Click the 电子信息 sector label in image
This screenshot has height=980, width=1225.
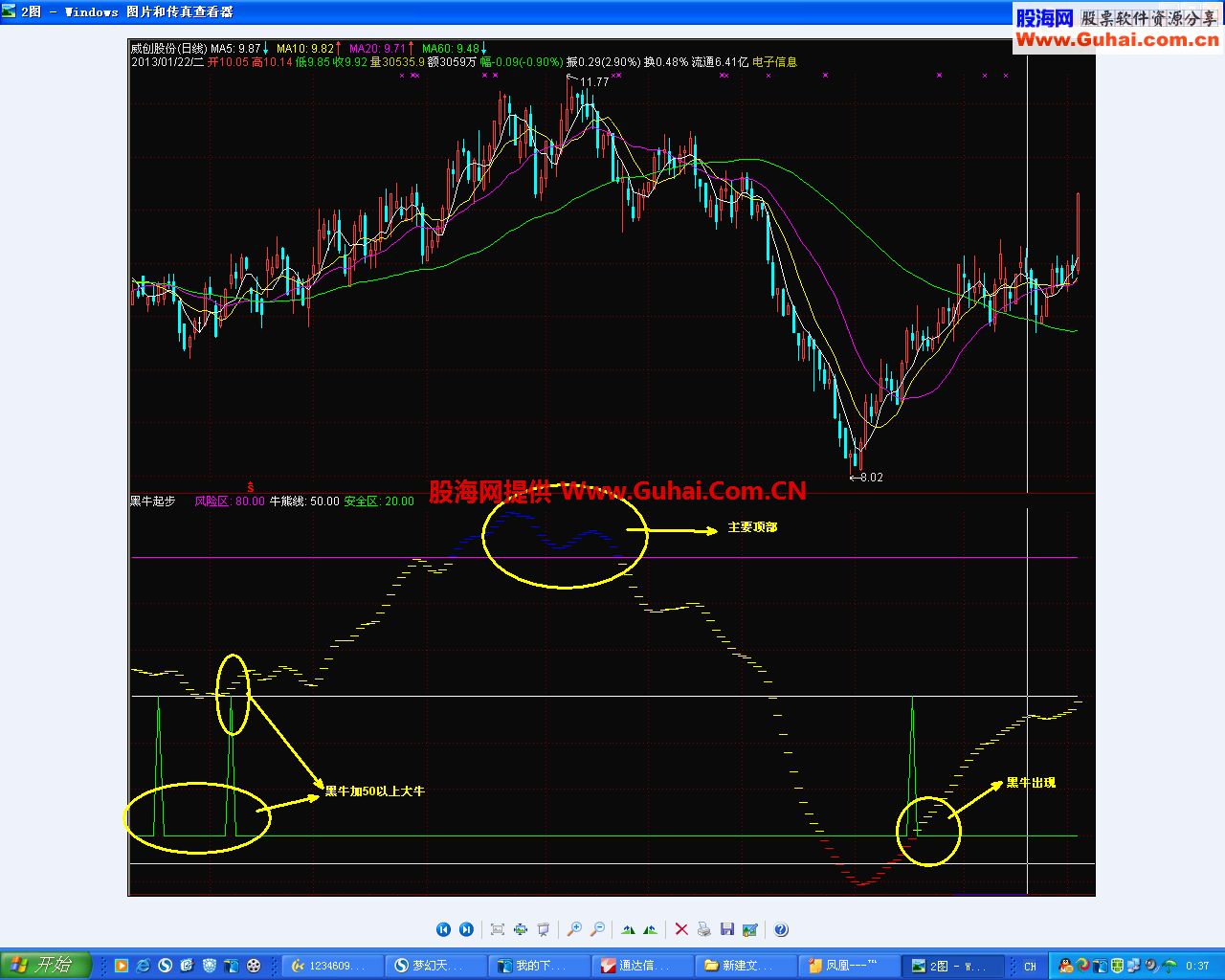(x=774, y=62)
